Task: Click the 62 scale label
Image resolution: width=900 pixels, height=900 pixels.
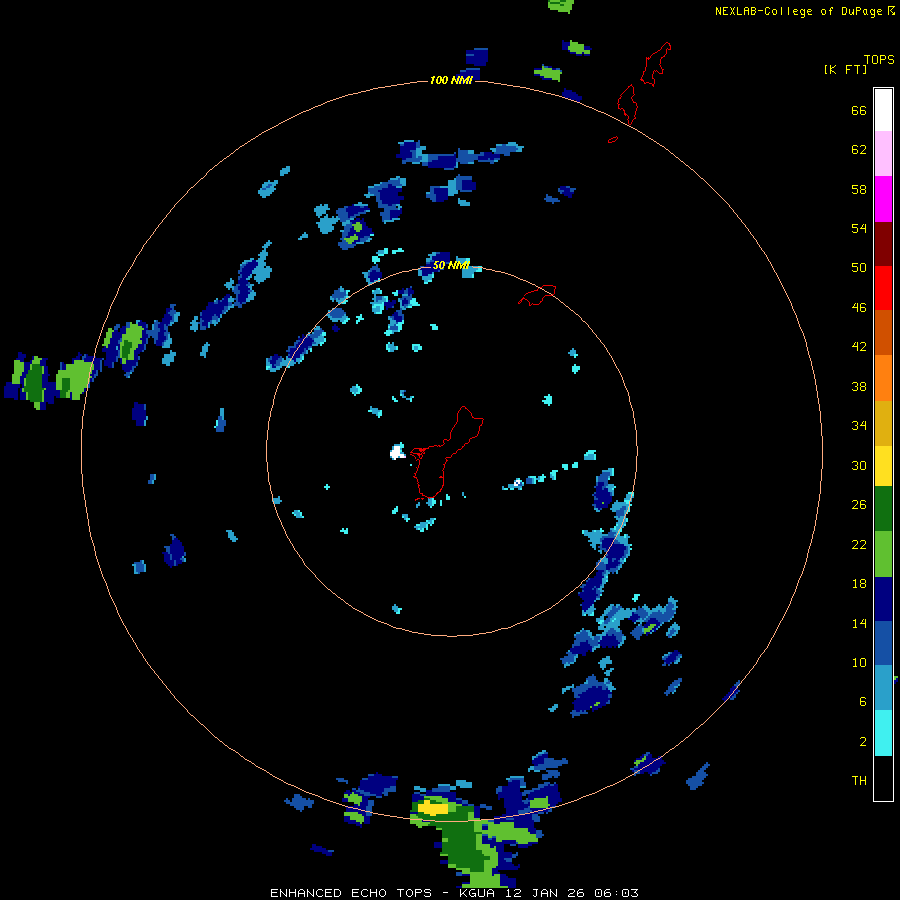Action: coord(859,149)
